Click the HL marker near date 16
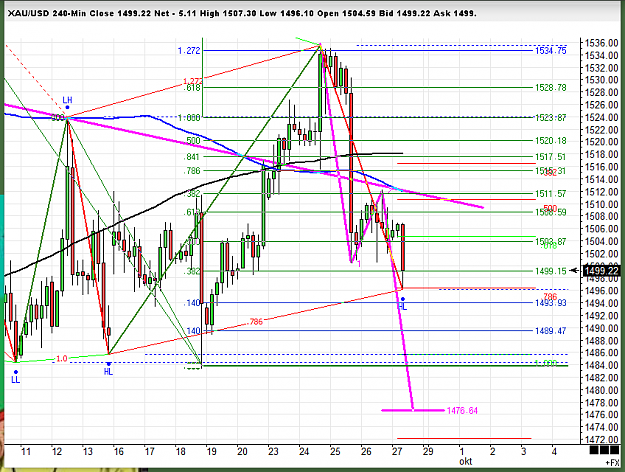Image resolution: width=625 pixels, height=472 pixels. (108, 372)
